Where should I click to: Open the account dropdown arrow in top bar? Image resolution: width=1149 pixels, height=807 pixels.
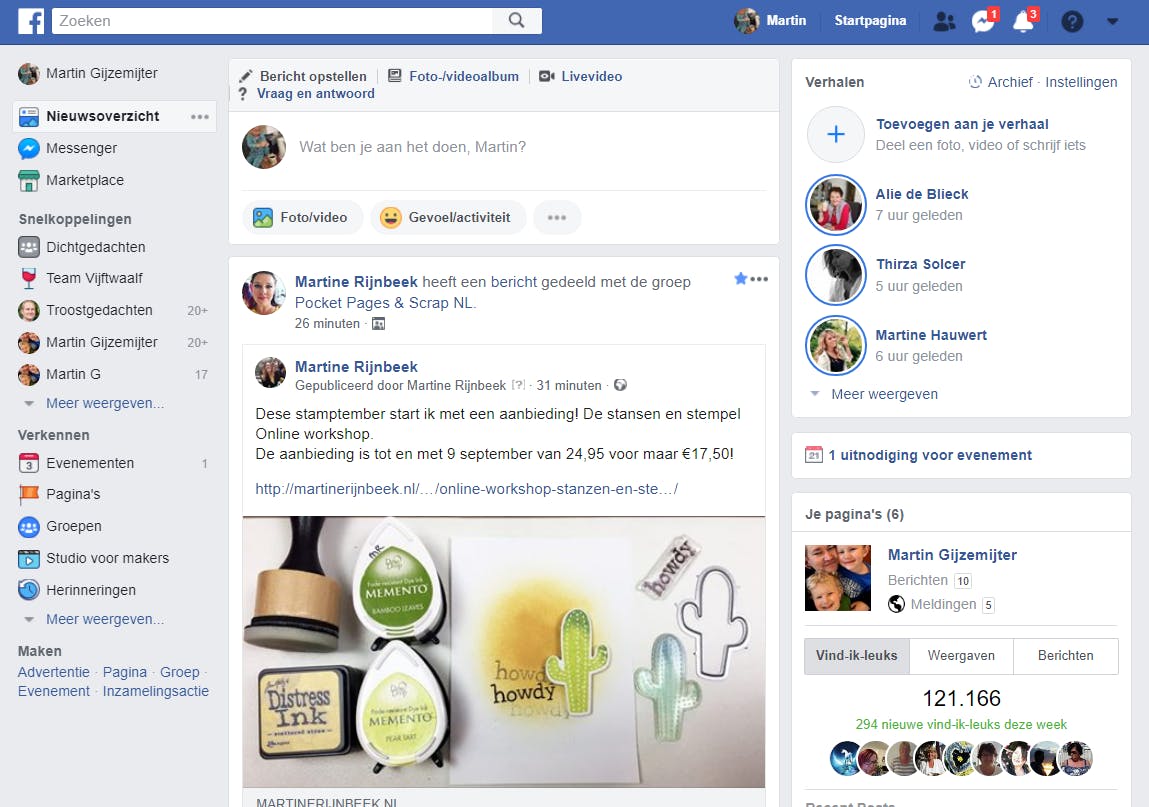(x=1112, y=21)
